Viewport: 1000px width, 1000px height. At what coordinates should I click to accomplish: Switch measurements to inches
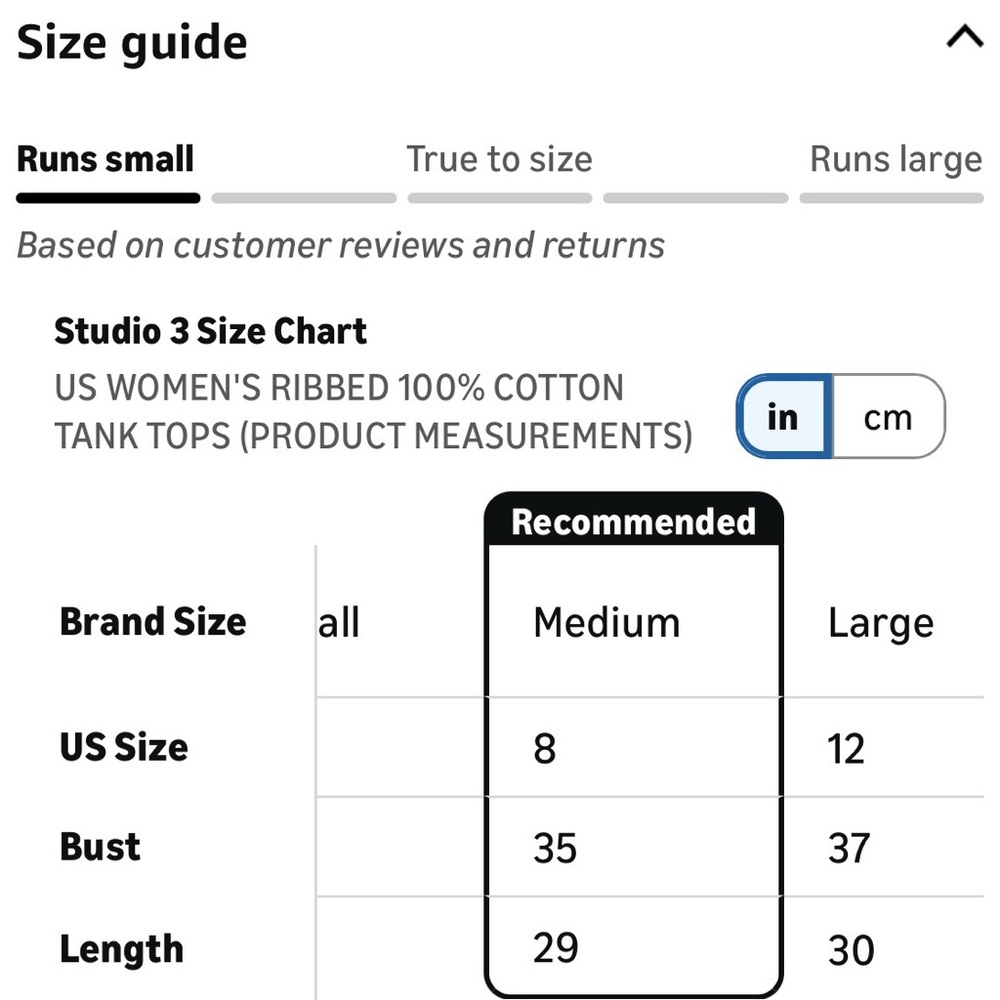(783, 416)
